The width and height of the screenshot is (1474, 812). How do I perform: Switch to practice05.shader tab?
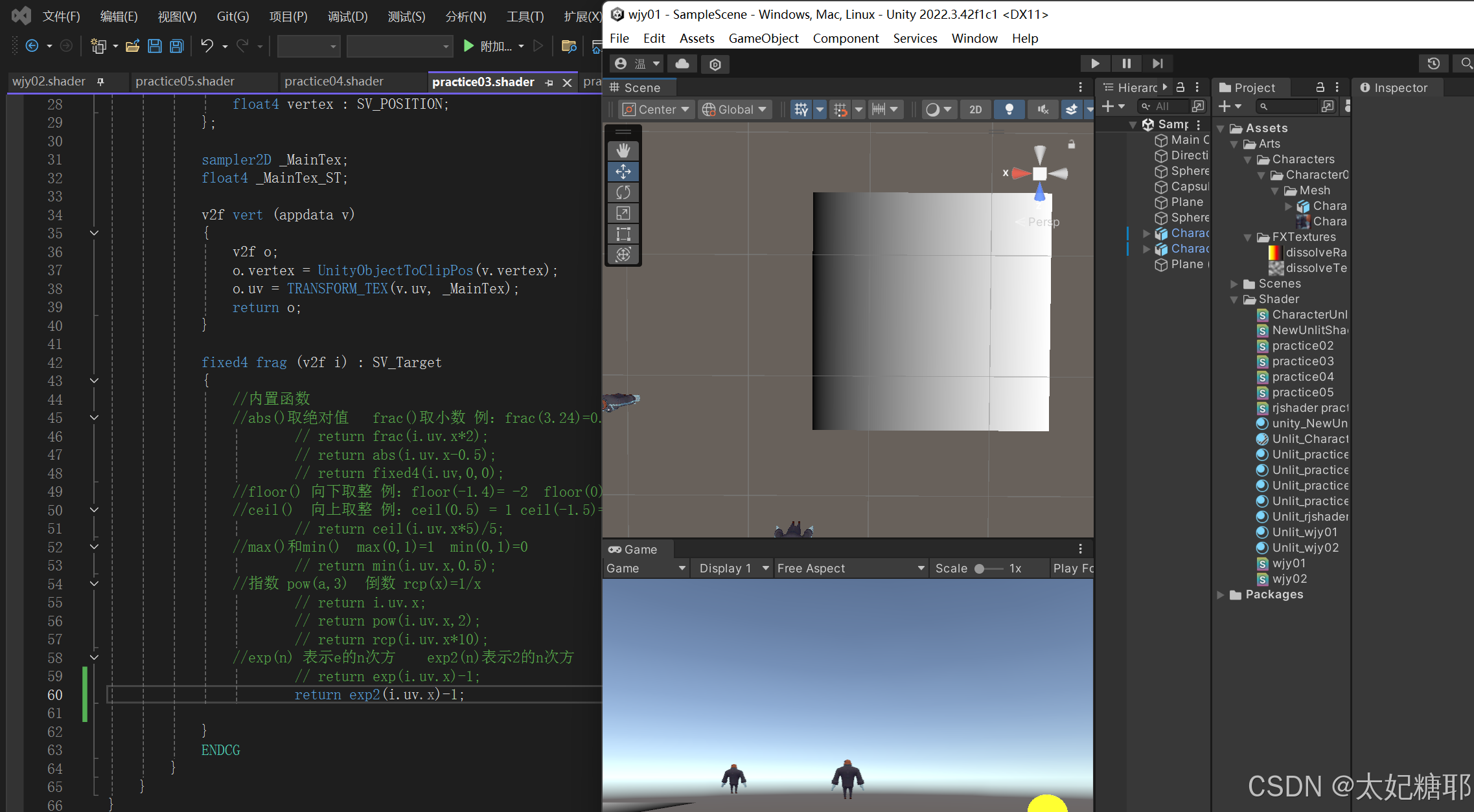[x=185, y=82]
